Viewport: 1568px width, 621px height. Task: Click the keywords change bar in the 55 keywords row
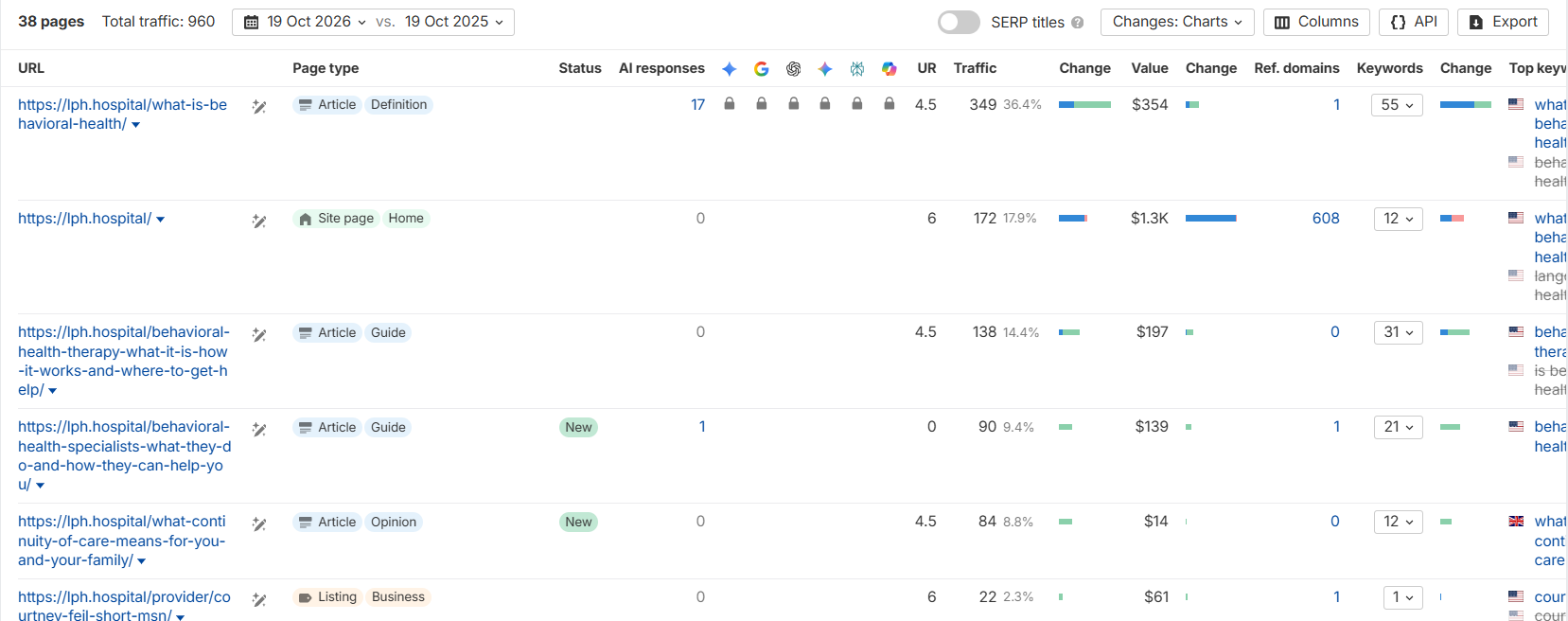(x=1465, y=104)
